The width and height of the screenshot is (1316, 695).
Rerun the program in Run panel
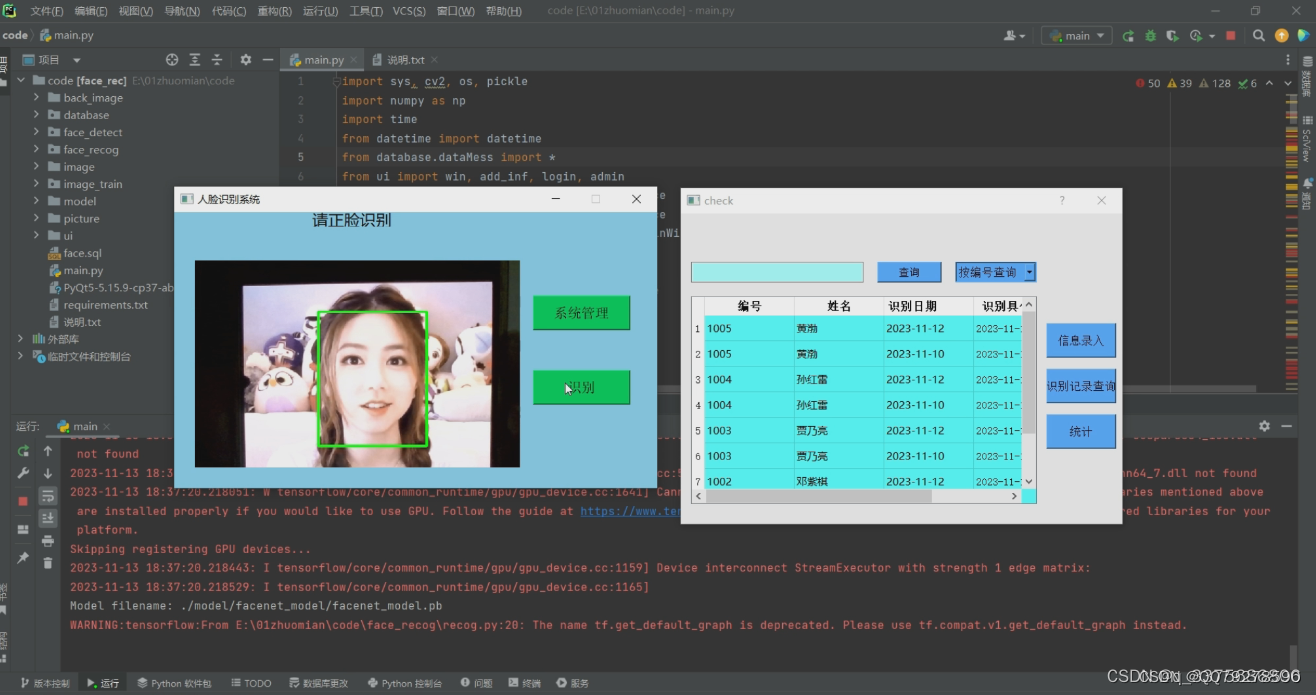pos(23,452)
